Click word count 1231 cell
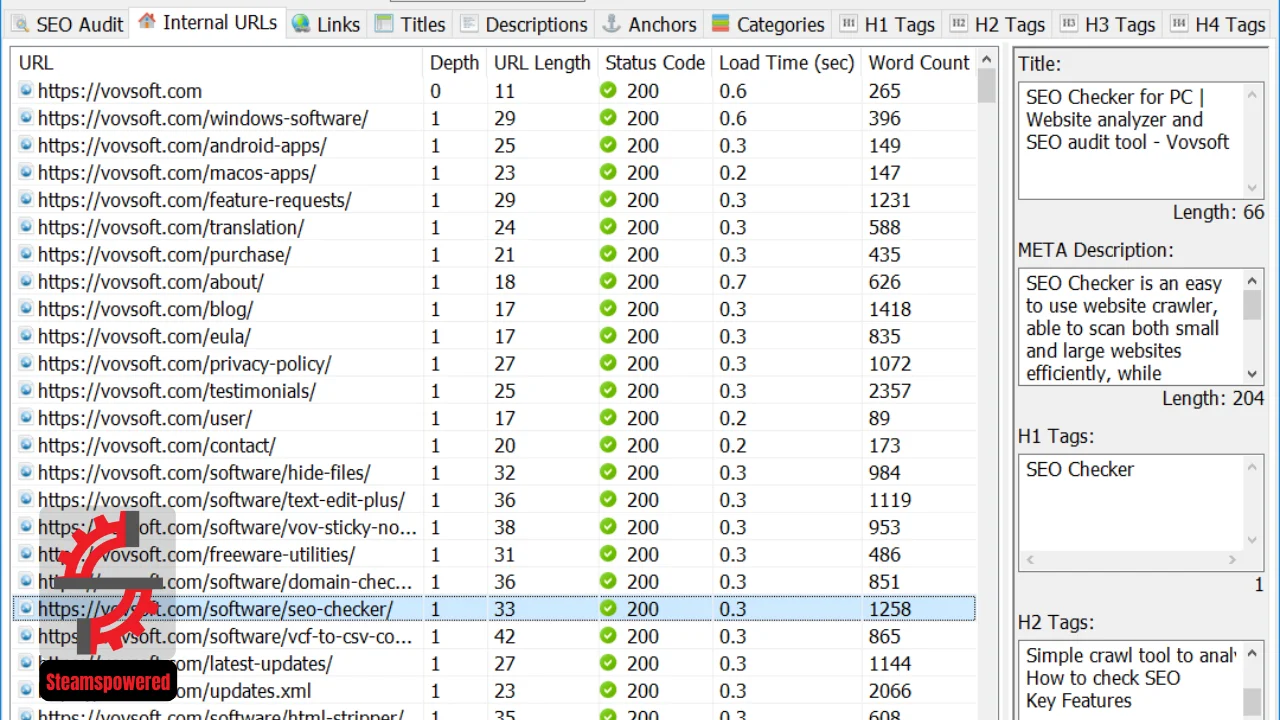1280x720 pixels. 890,200
